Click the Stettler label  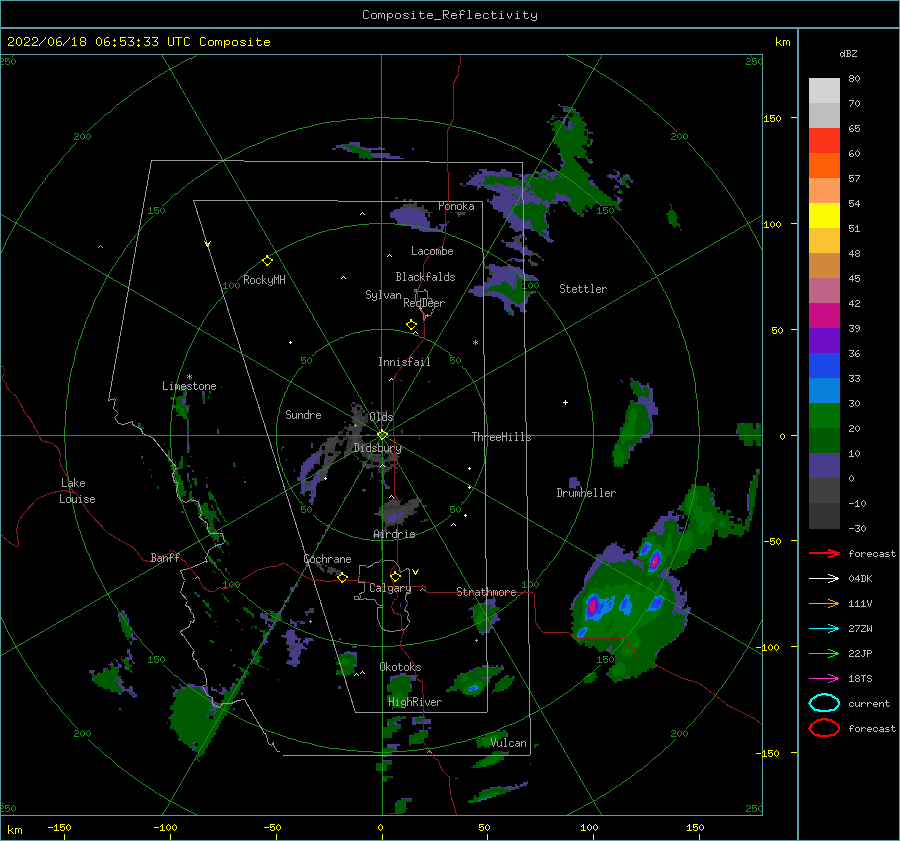583,289
